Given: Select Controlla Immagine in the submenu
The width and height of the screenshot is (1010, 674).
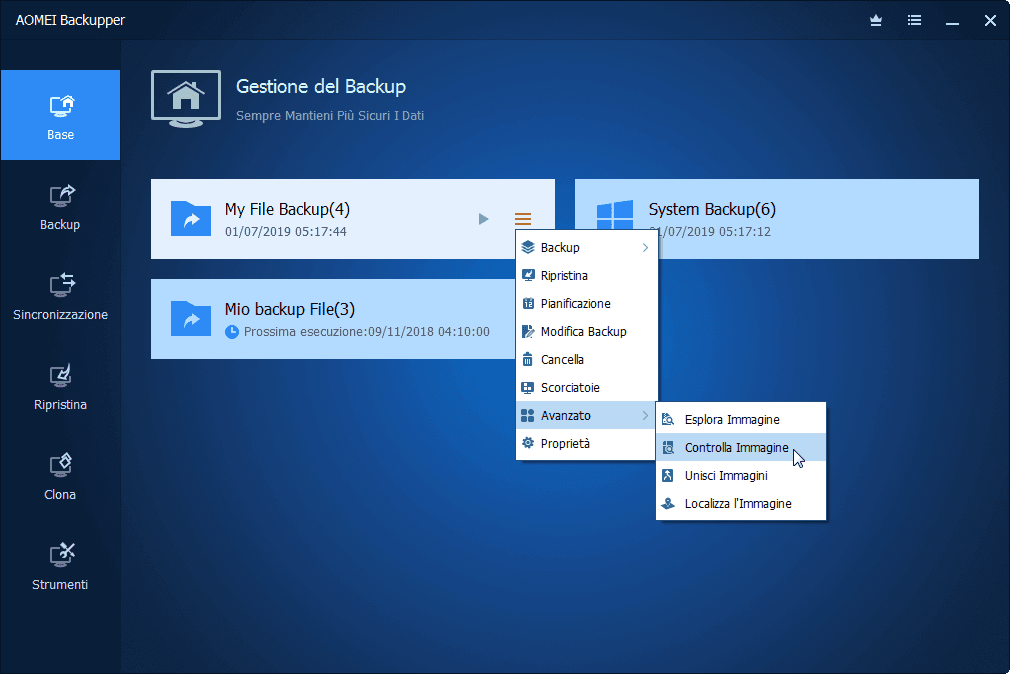Looking at the screenshot, I should (x=741, y=448).
